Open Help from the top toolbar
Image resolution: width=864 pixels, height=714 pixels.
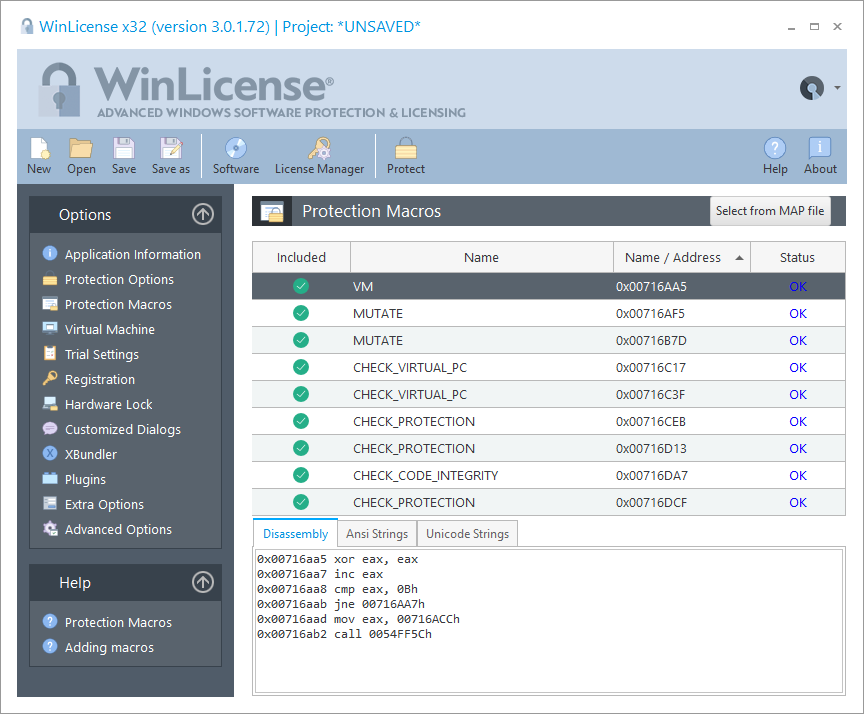(775, 156)
